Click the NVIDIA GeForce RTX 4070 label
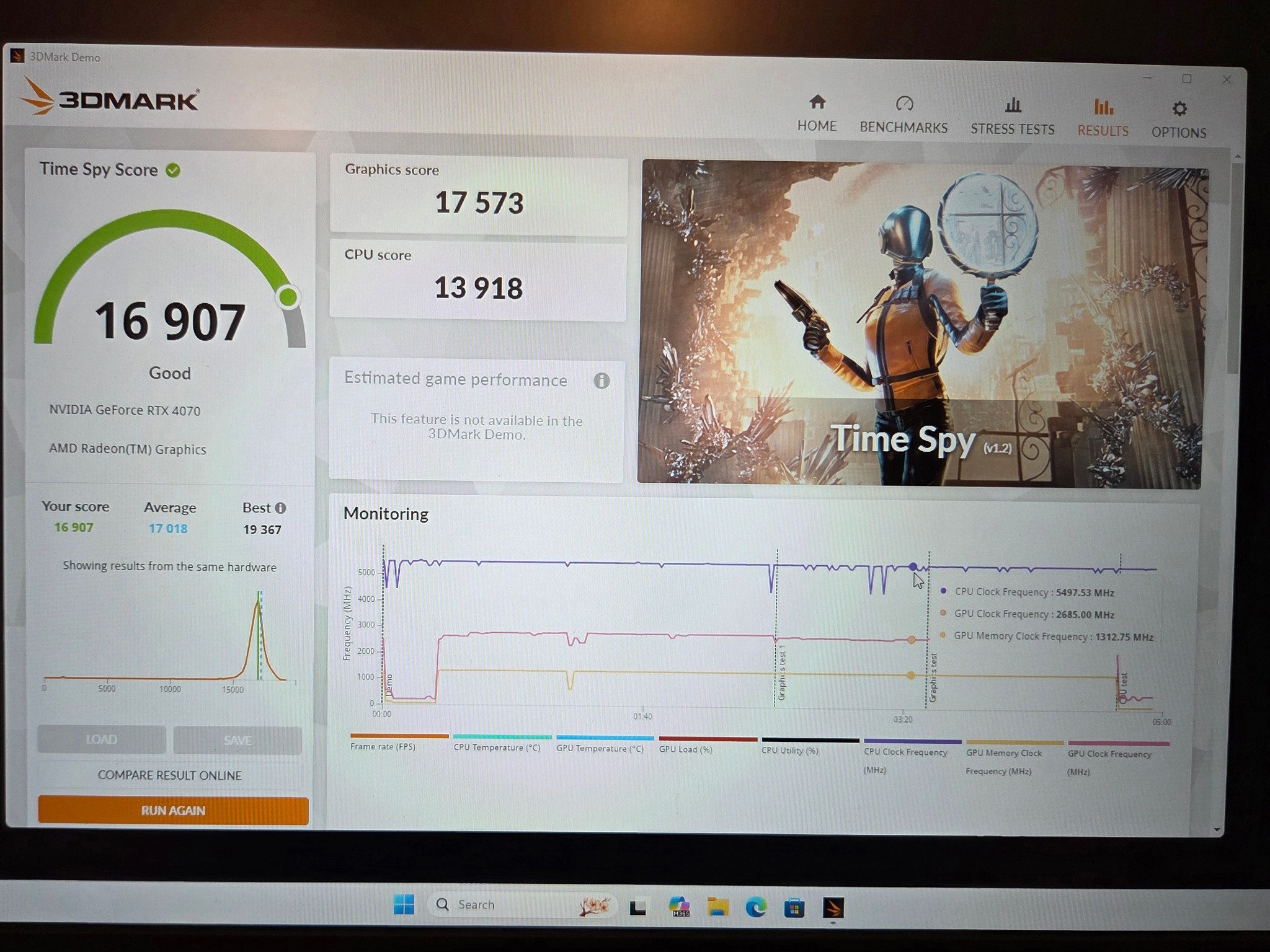1270x952 pixels. [x=125, y=410]
